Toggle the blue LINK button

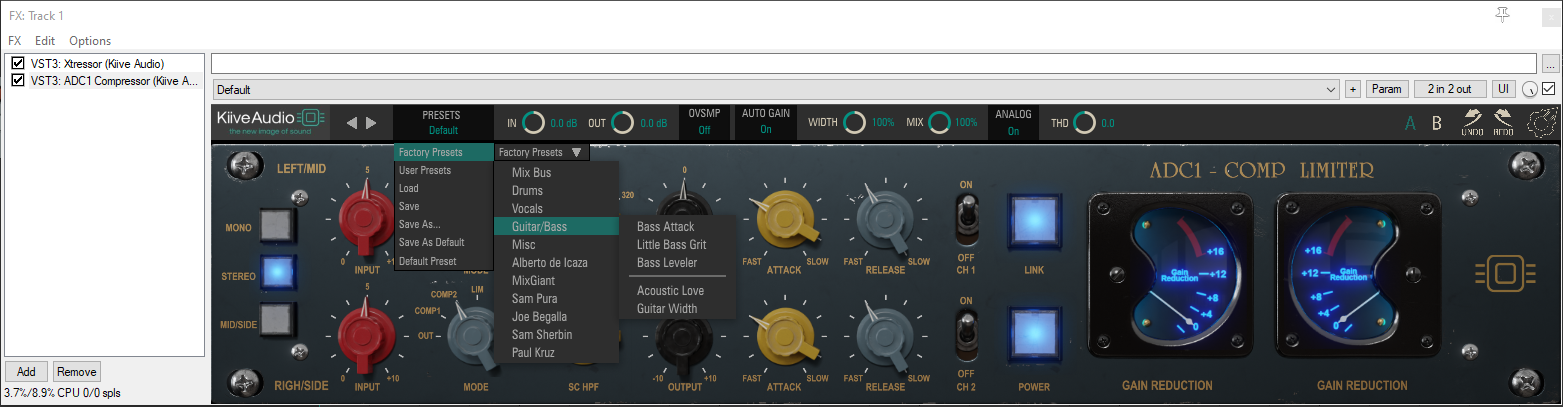pos(1032,222)
